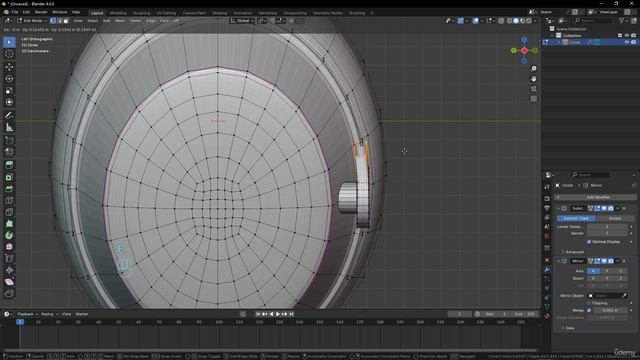Open the Playback dropdown in timeline

coord(27,314)
